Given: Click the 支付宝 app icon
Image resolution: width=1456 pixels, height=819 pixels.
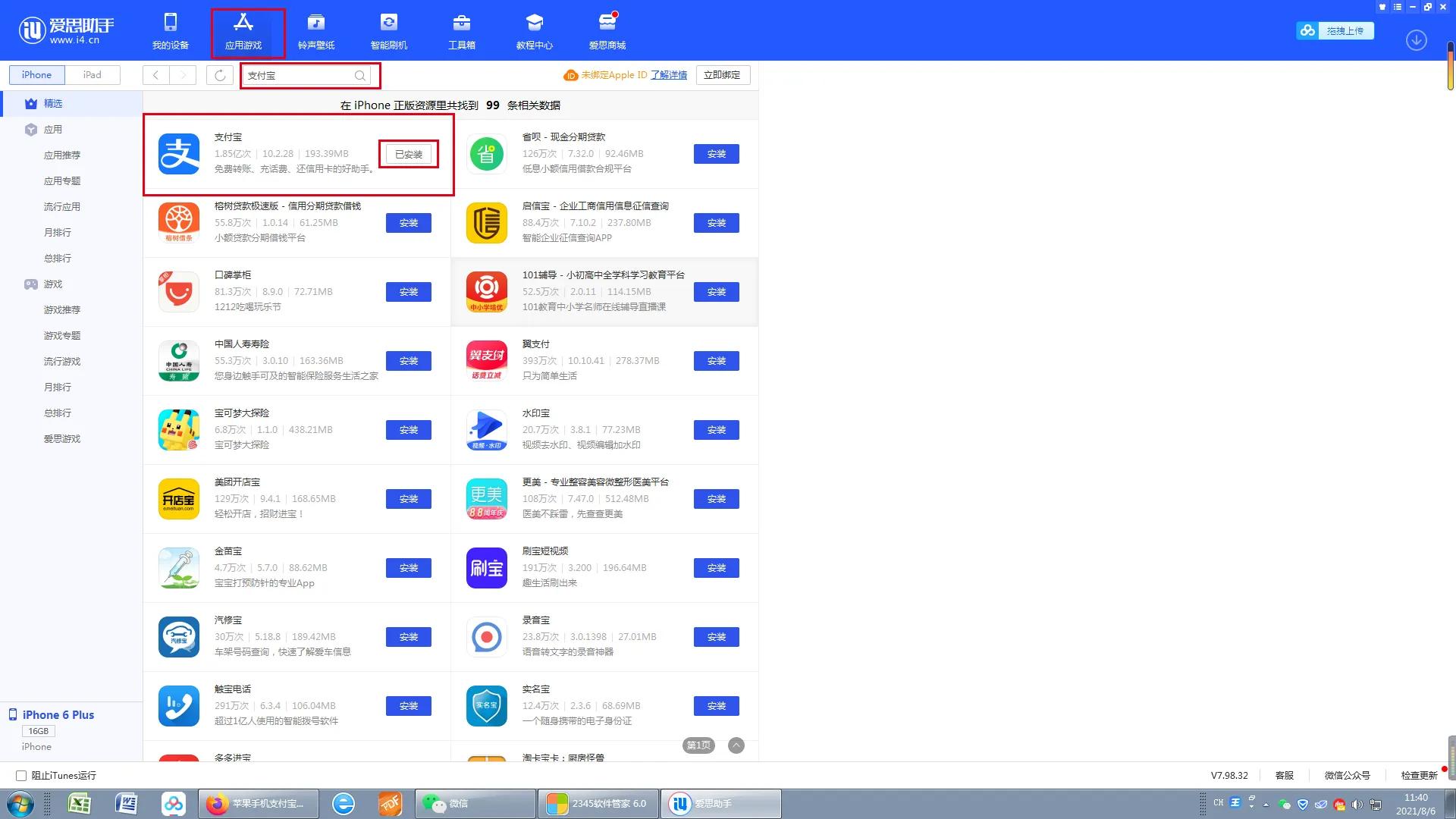Looking at the screenshot, I should point(179,154).
